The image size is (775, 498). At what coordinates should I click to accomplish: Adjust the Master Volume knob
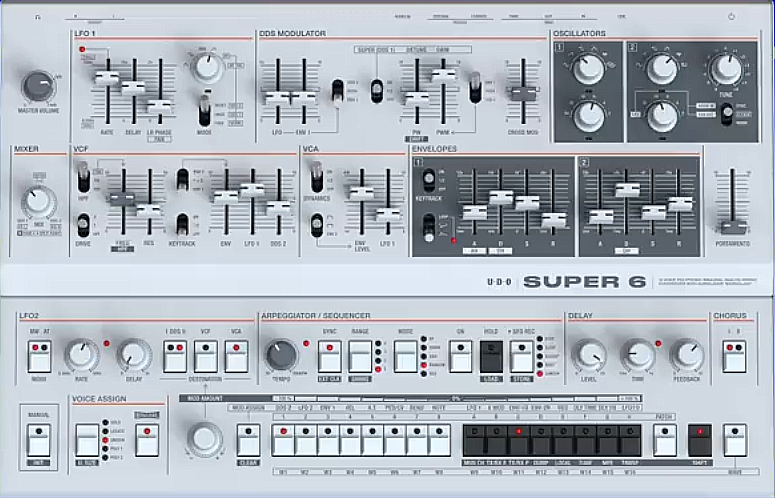coord(38,86)
